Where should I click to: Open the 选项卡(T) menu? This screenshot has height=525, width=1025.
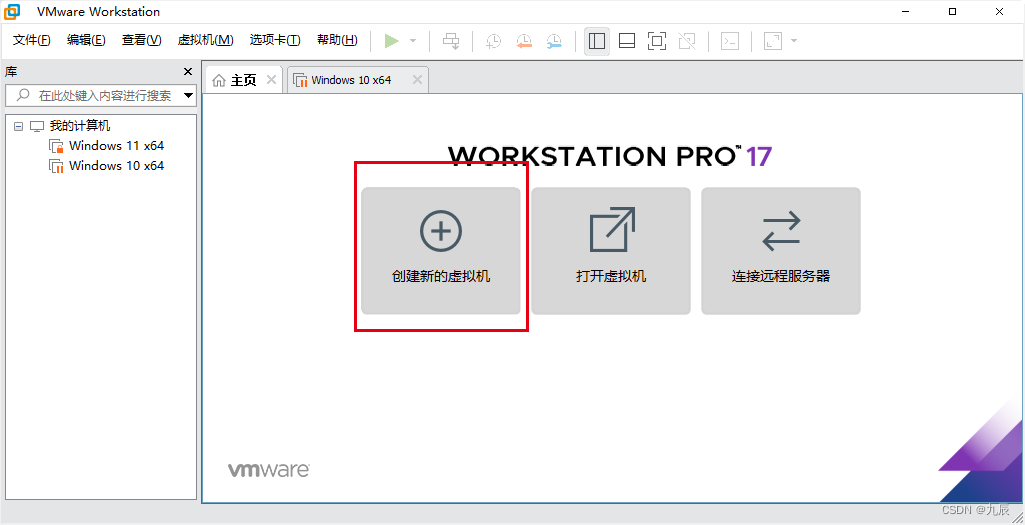click(275, 40)
